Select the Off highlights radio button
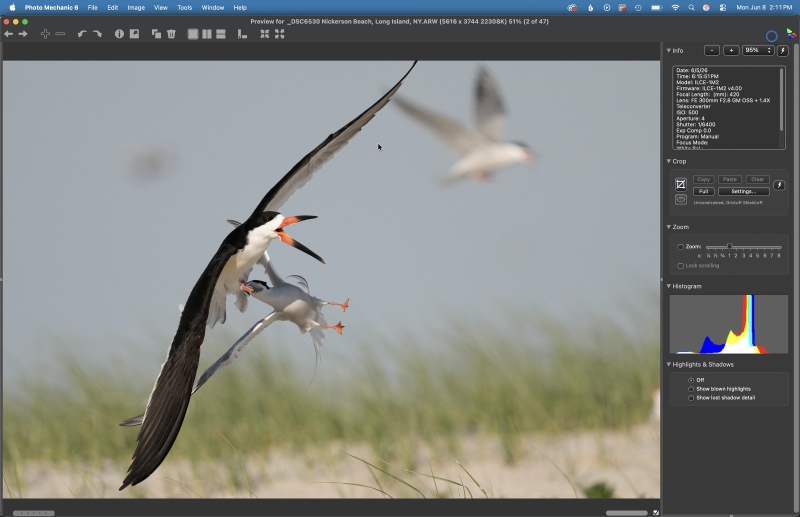The image size is (800, 517). (691, 380)
